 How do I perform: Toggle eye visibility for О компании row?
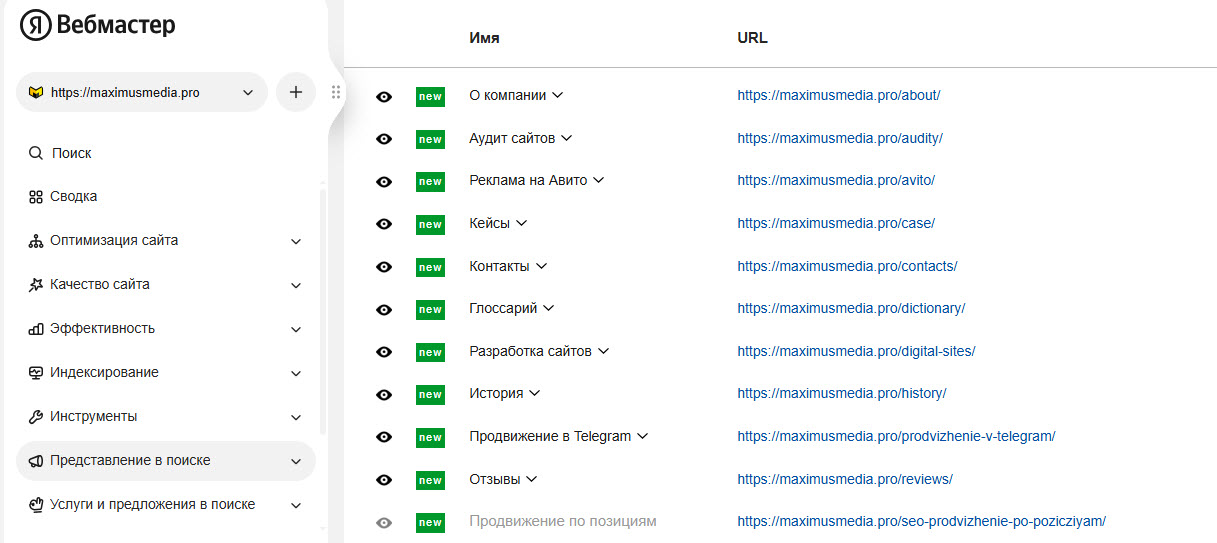click(383, 96)
